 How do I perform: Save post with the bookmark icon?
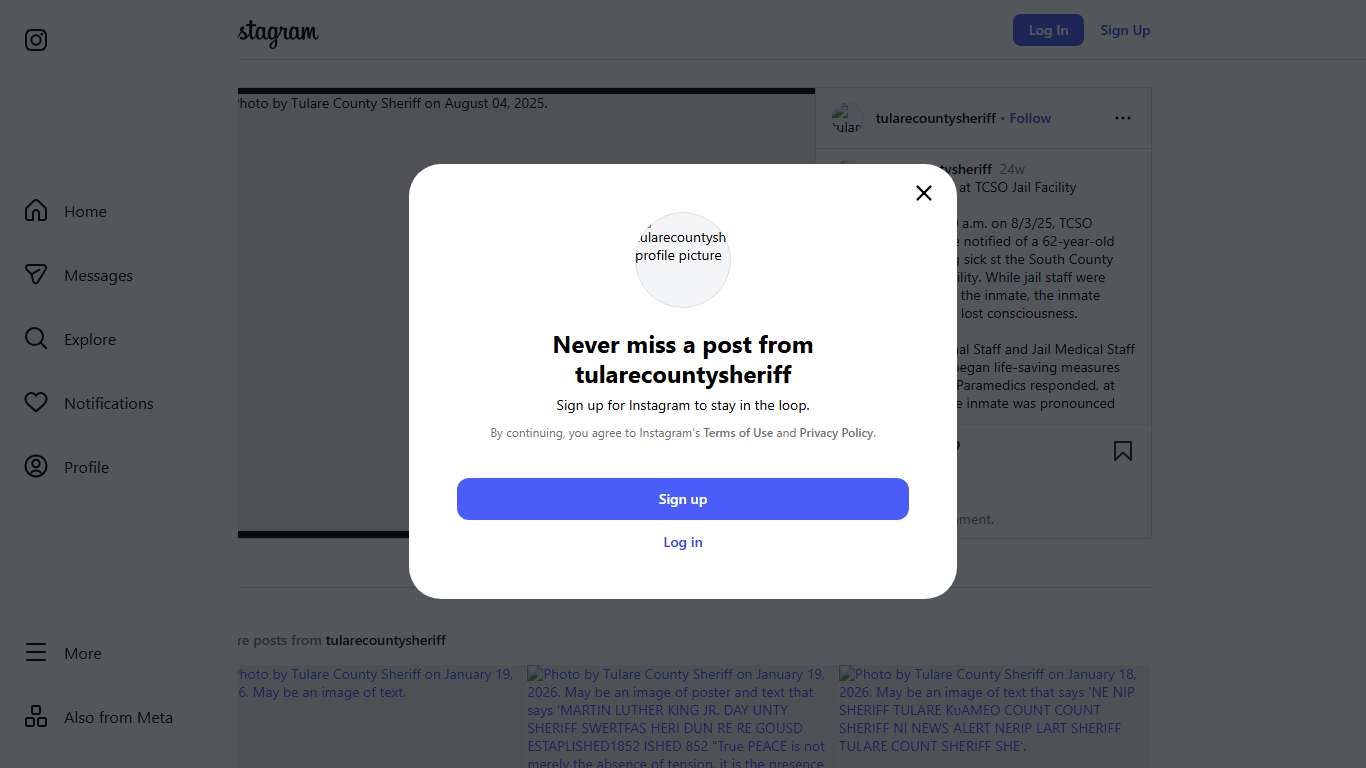click(1123, 451)
